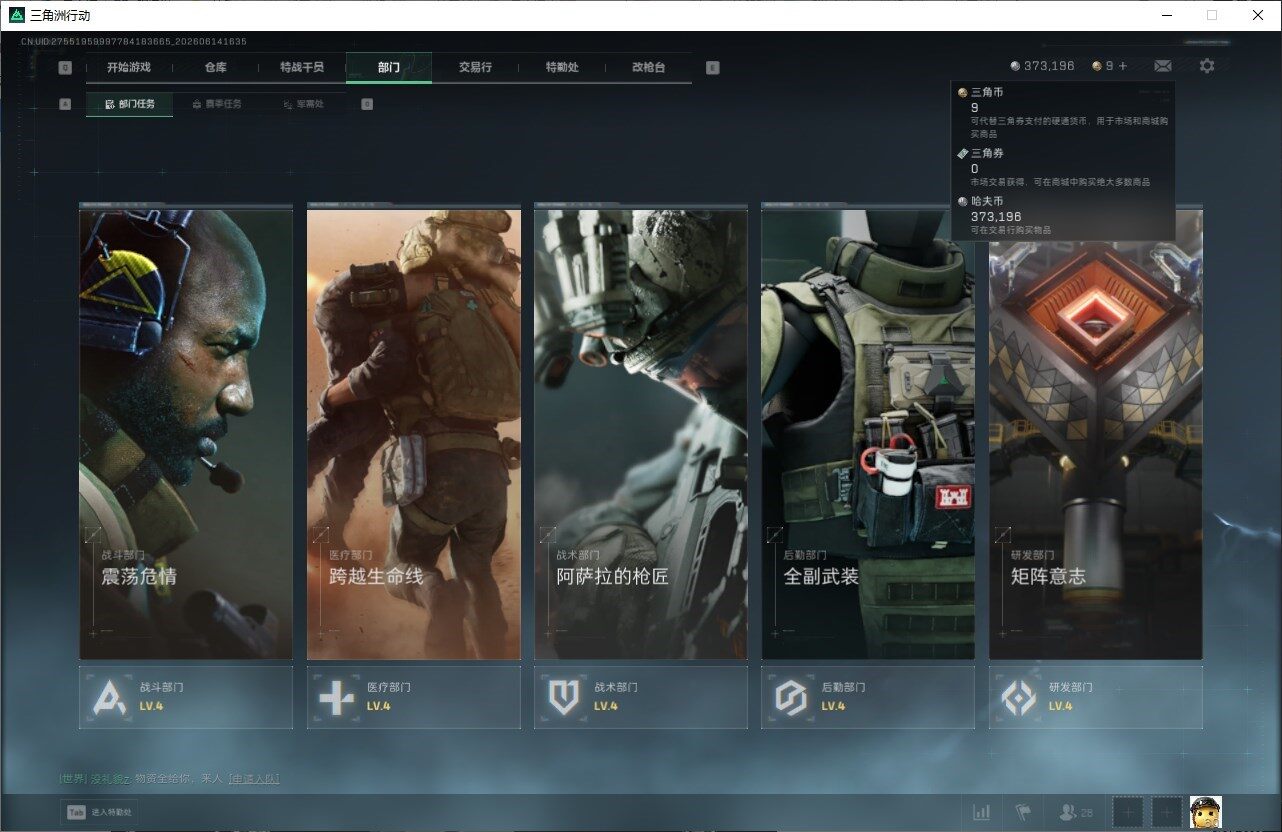Viewport: 1282px width, 832px height.
Task: Click the second empty squad slot plus
Action: point(1166,812)
